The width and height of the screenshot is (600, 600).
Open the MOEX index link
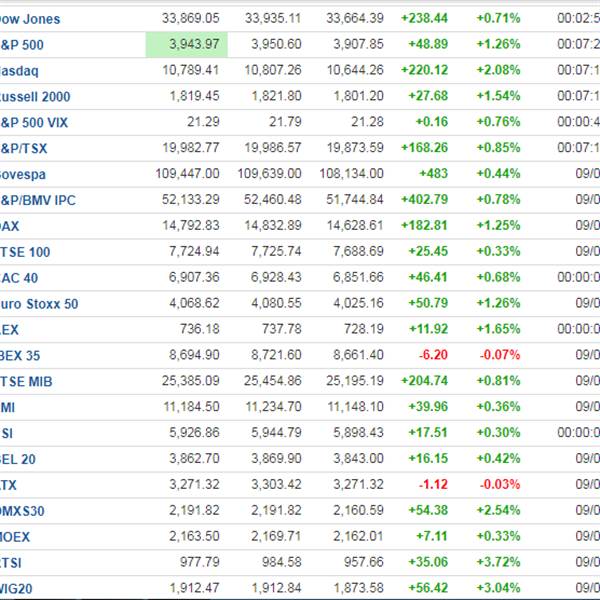pyautogui.click(x=15, y=537)
